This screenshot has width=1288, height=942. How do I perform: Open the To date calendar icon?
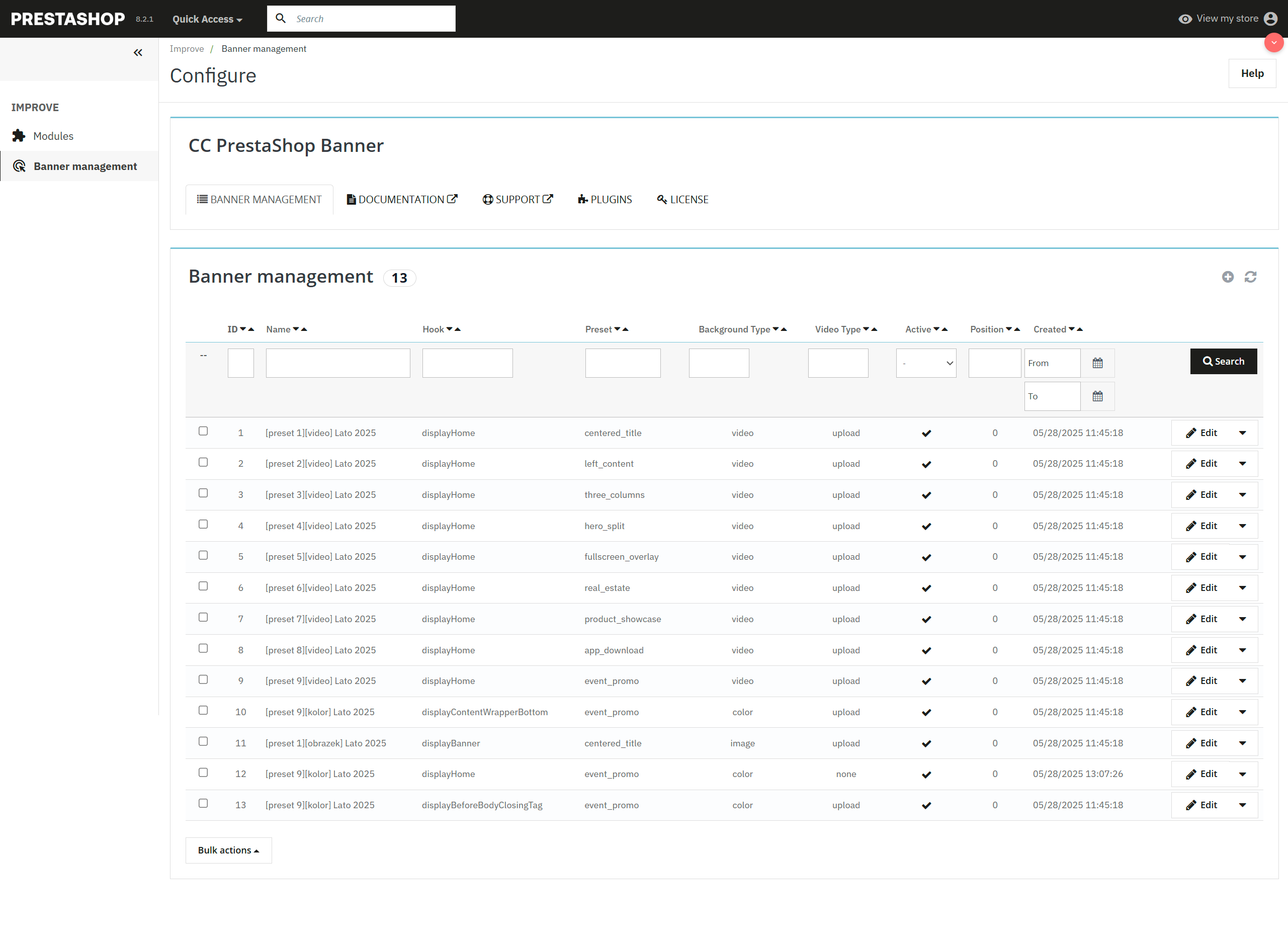coord(1097,396)
